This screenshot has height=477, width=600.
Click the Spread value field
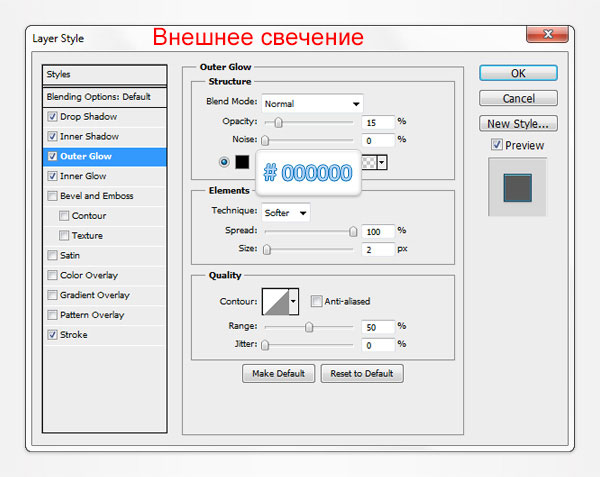(378, 231)
